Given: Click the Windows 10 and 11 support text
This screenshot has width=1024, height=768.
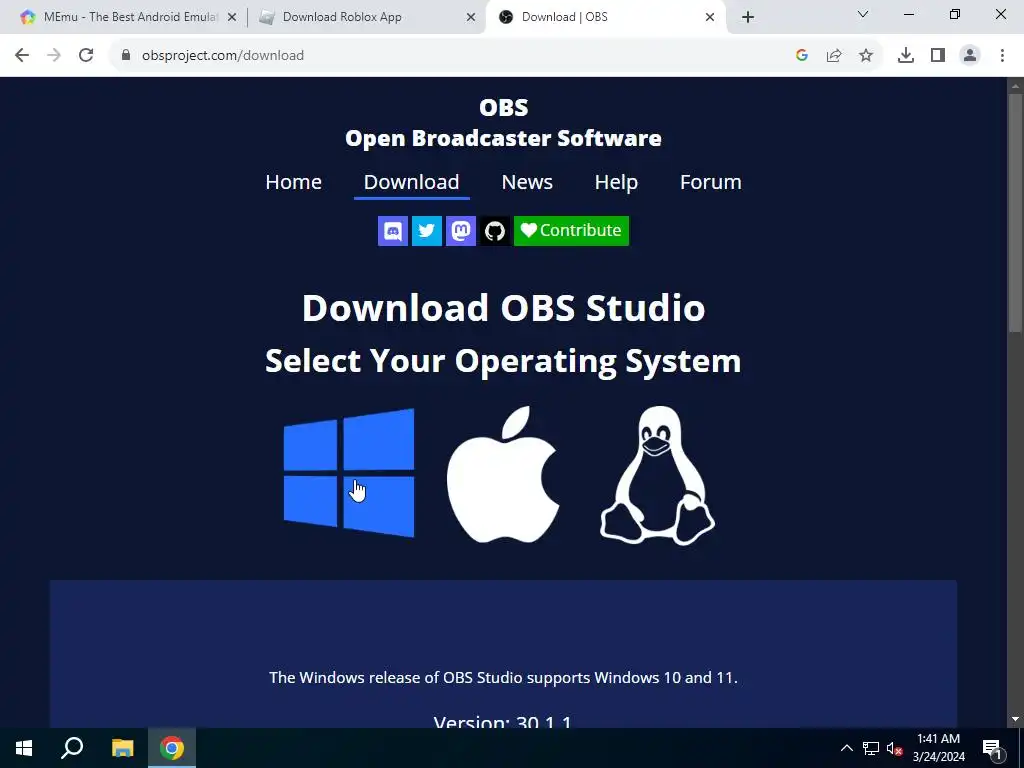Looking at the screenshot, I should [503, 677].
